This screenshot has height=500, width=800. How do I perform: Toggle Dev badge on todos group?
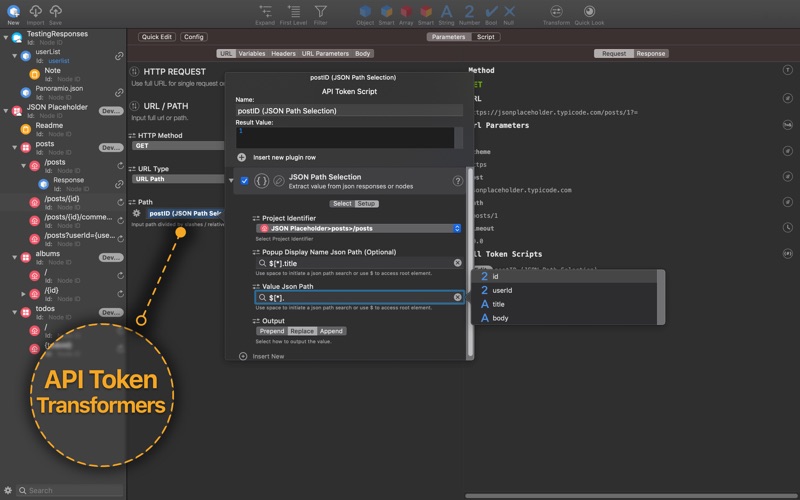pyautogui.click(x=111, y=312)
